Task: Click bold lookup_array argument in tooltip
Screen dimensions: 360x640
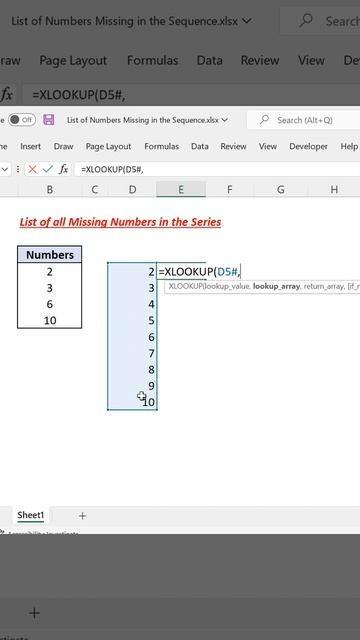Action: click(276, 286)
